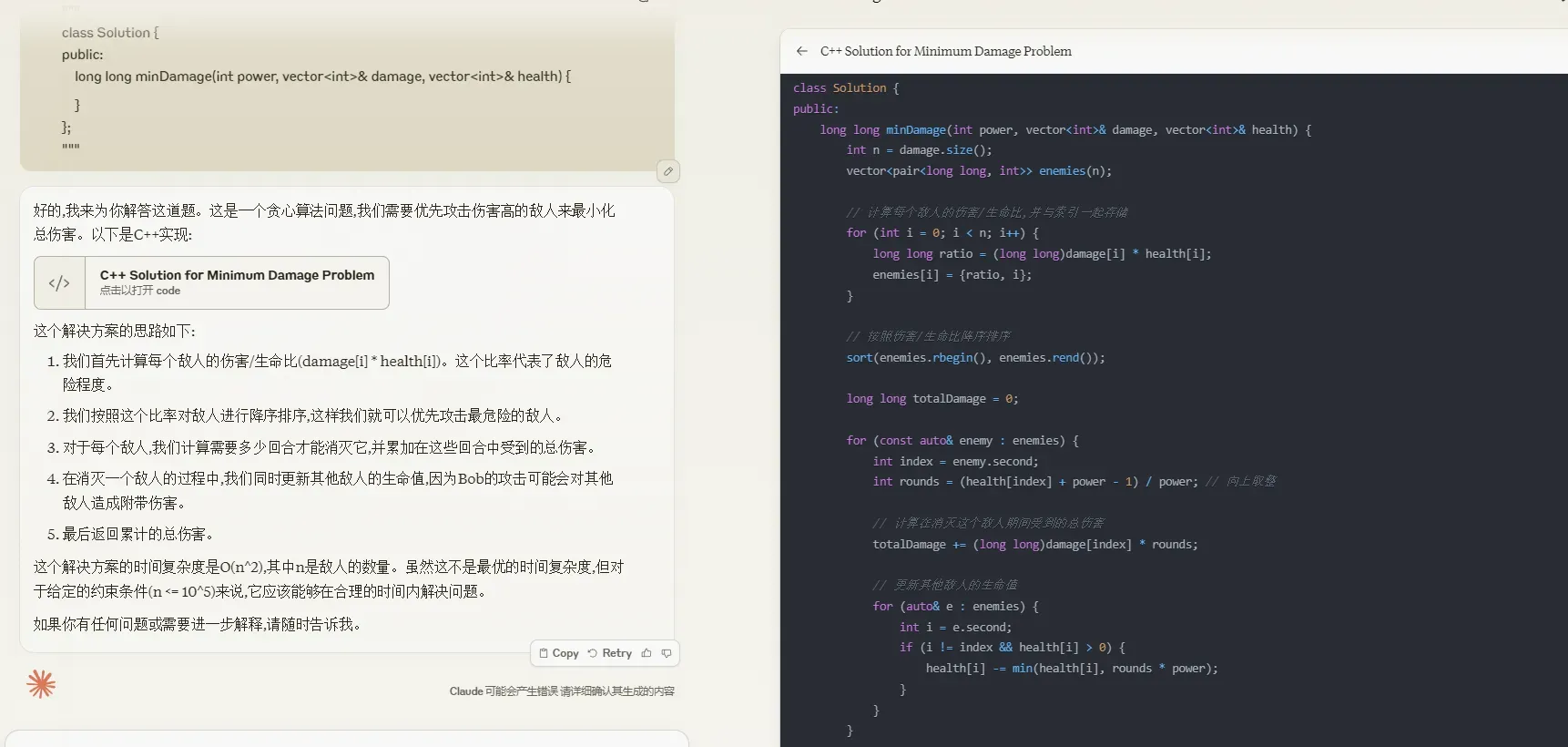Image resolution: width=1568 pixels, height=747 pixels.
Task: Click the artifact panel title text
Action: pos(945,52)
